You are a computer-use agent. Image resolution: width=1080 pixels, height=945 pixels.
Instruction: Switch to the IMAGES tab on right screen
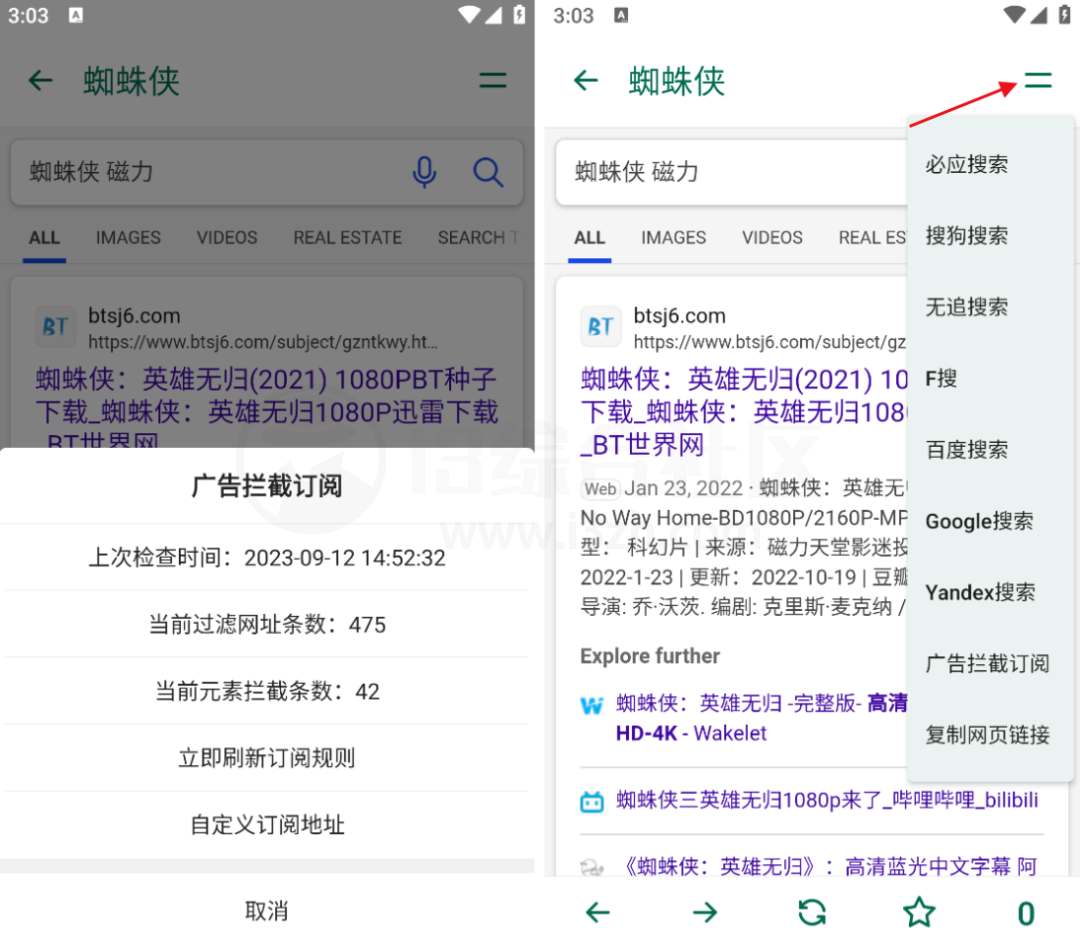(673, 238)
